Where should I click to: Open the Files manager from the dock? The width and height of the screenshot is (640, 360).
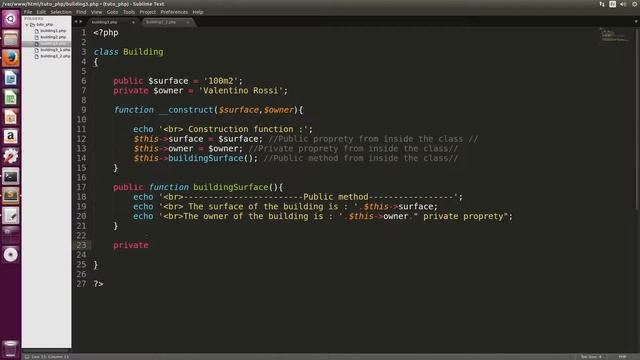click(x=11, y=39)
